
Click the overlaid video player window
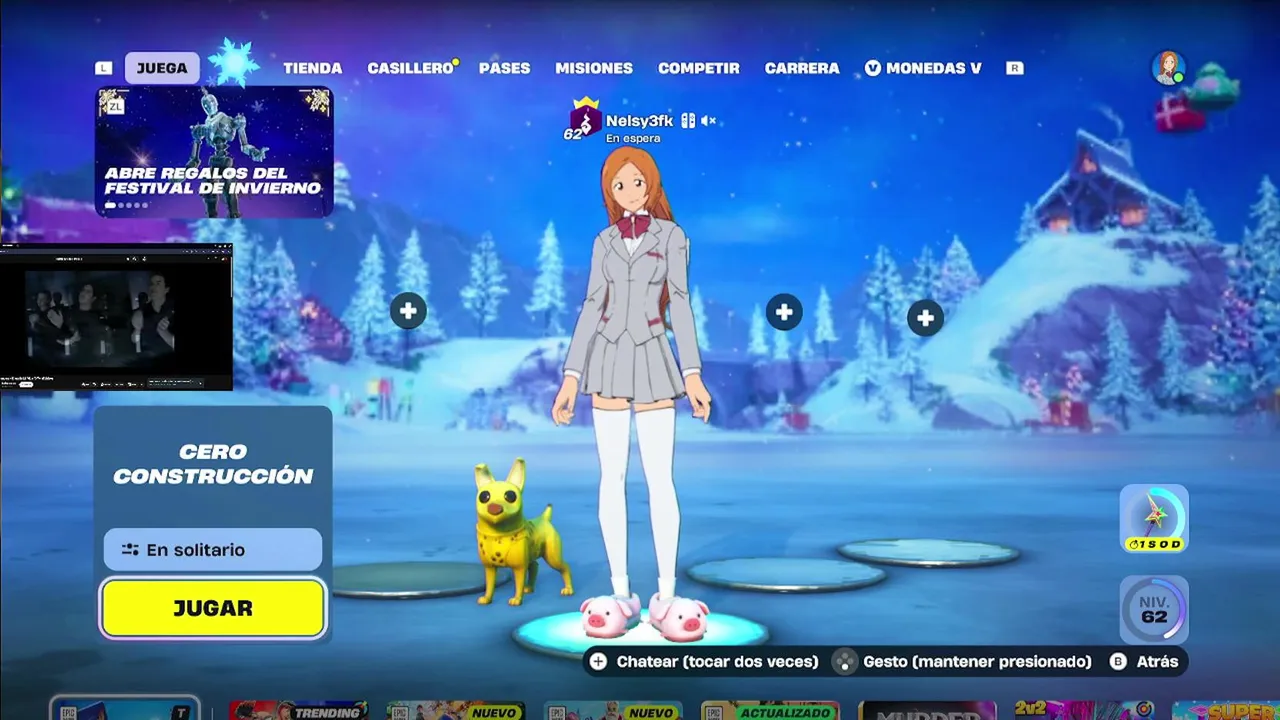[x=116, y=317]
